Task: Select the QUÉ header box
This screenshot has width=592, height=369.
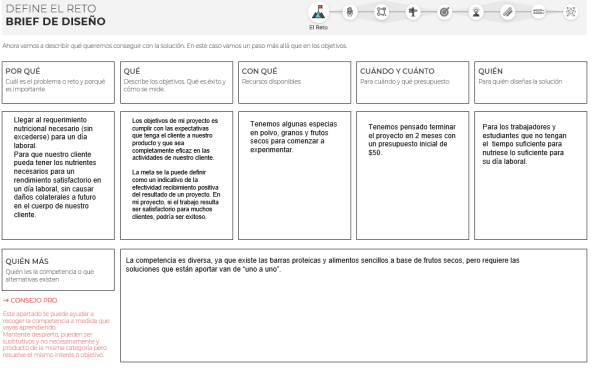Action: click(x=176, y=82)
